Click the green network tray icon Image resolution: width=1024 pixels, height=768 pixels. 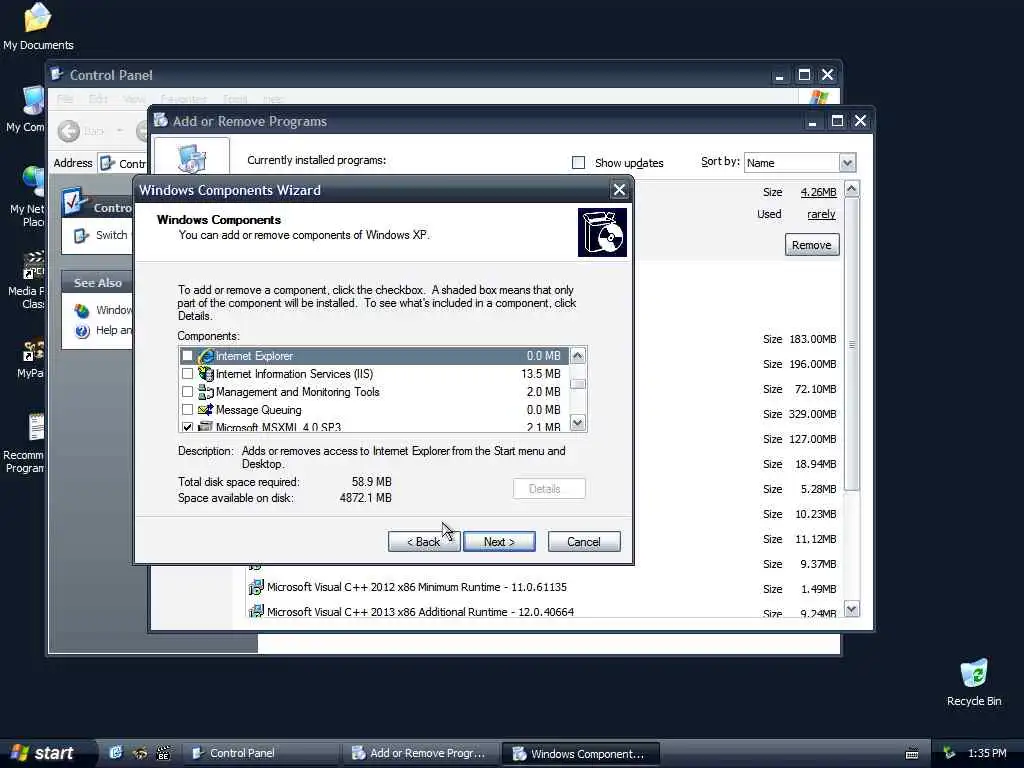(949, 753)
